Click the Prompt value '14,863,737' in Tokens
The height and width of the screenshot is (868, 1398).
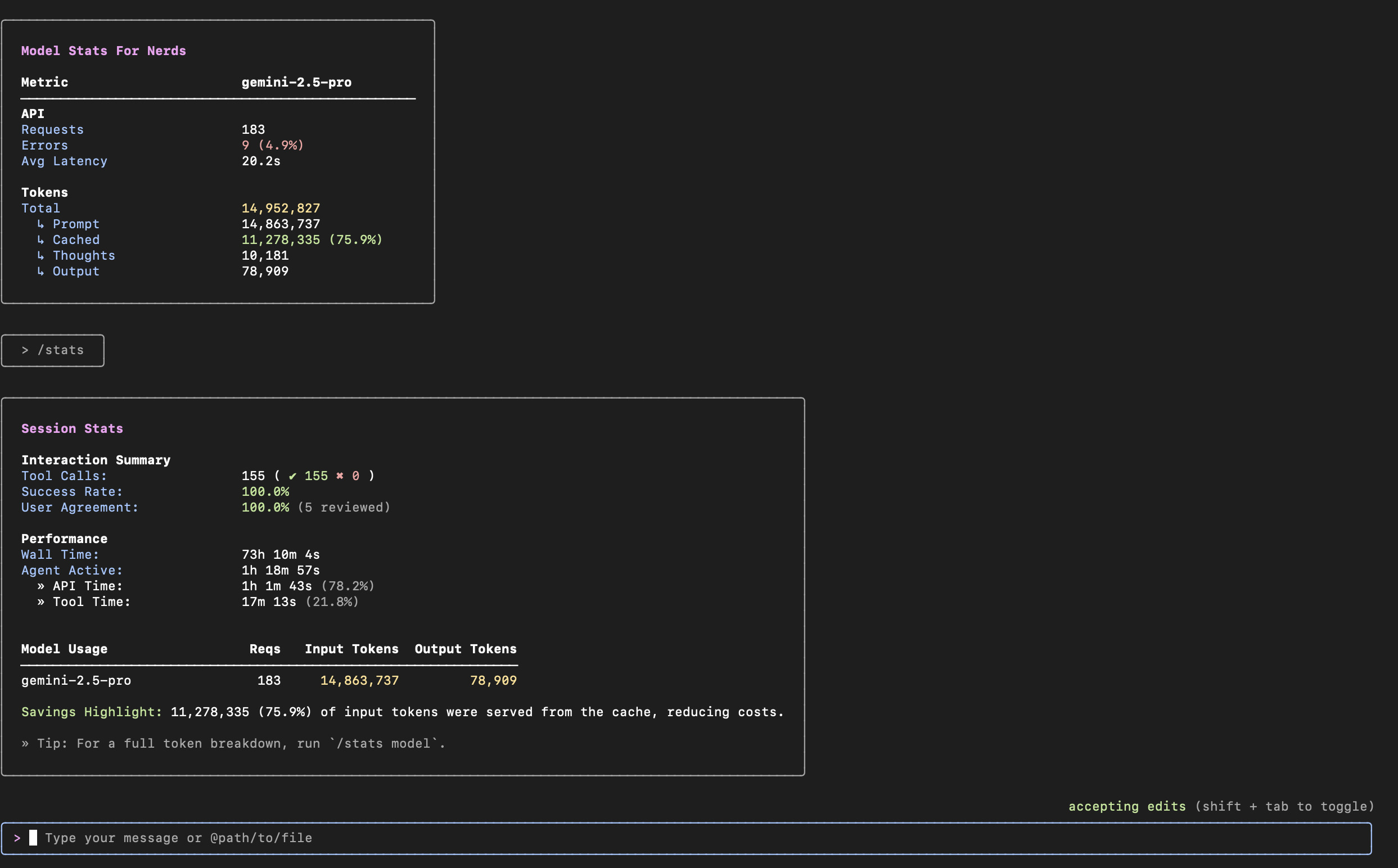point(281,224)
